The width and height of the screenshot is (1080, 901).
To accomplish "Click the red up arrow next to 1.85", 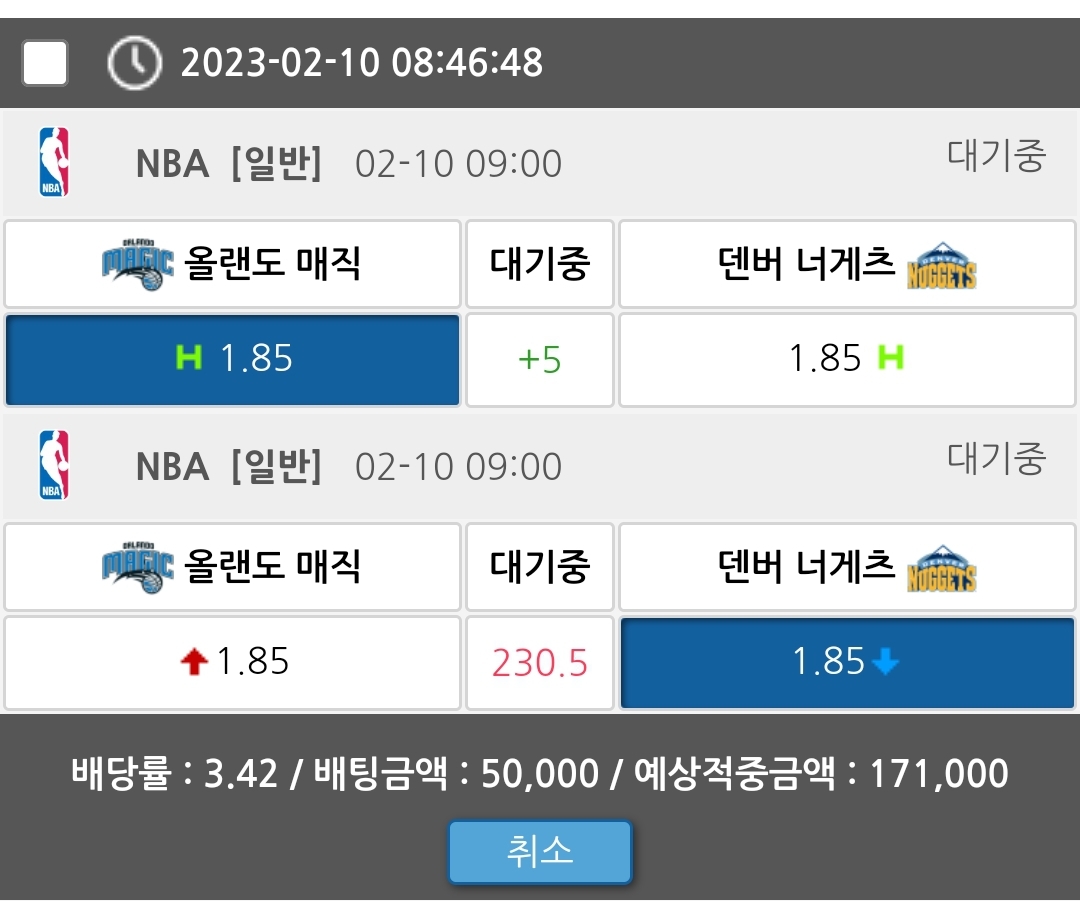I will click(x=195, y=662).
